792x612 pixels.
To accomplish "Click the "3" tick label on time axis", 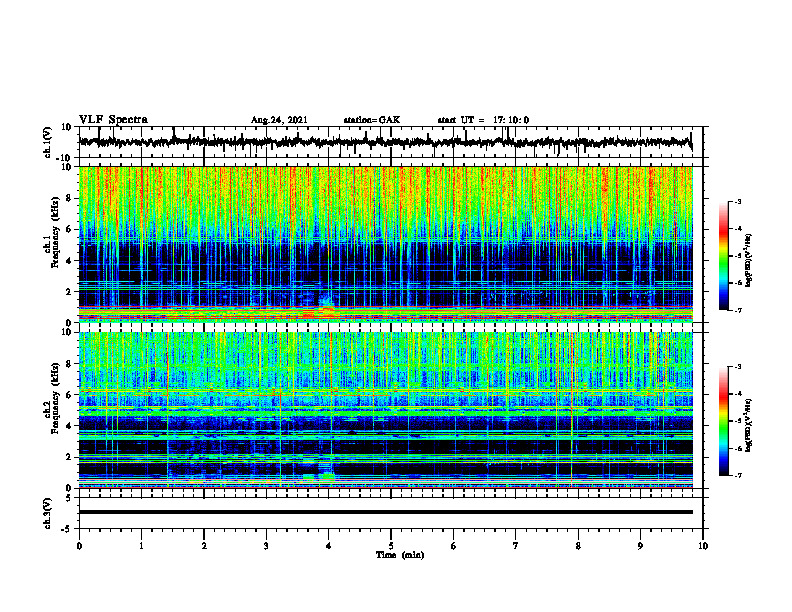I will coord(266,546).
